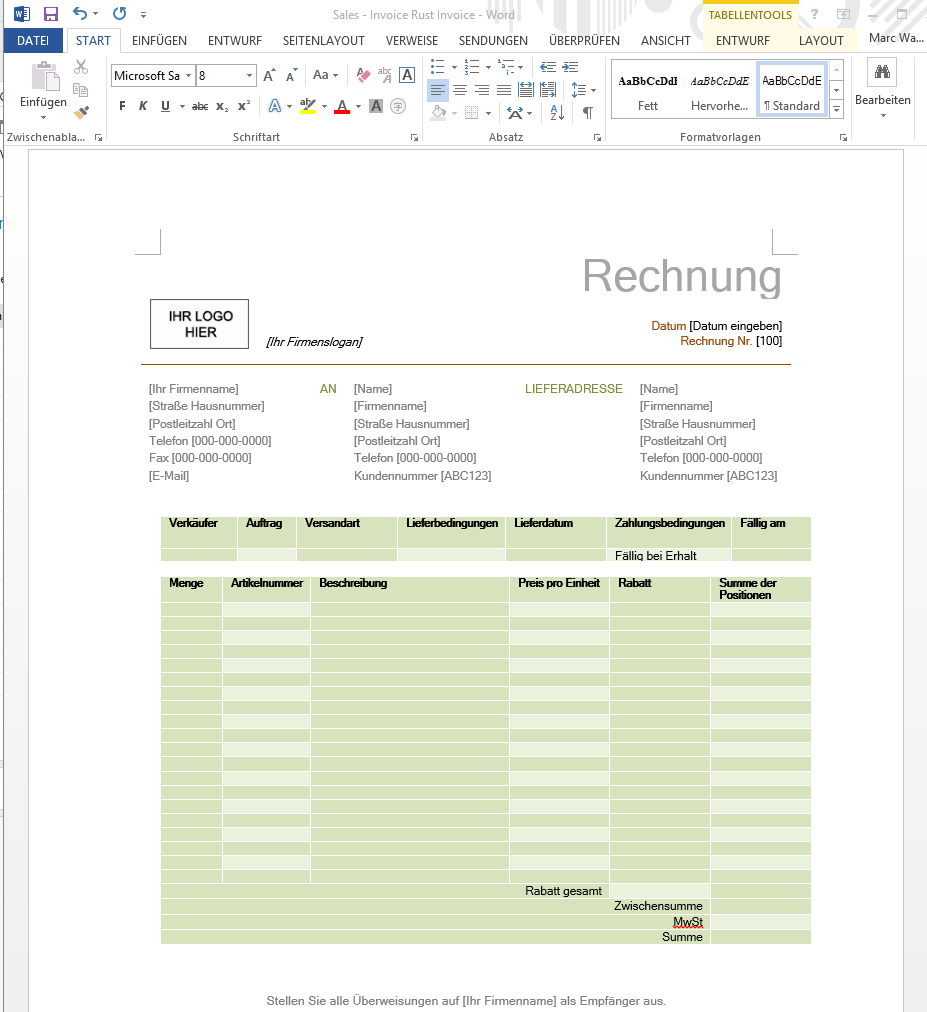Apply character shading gray A
927x1012 pixels.
pos(376,106)
